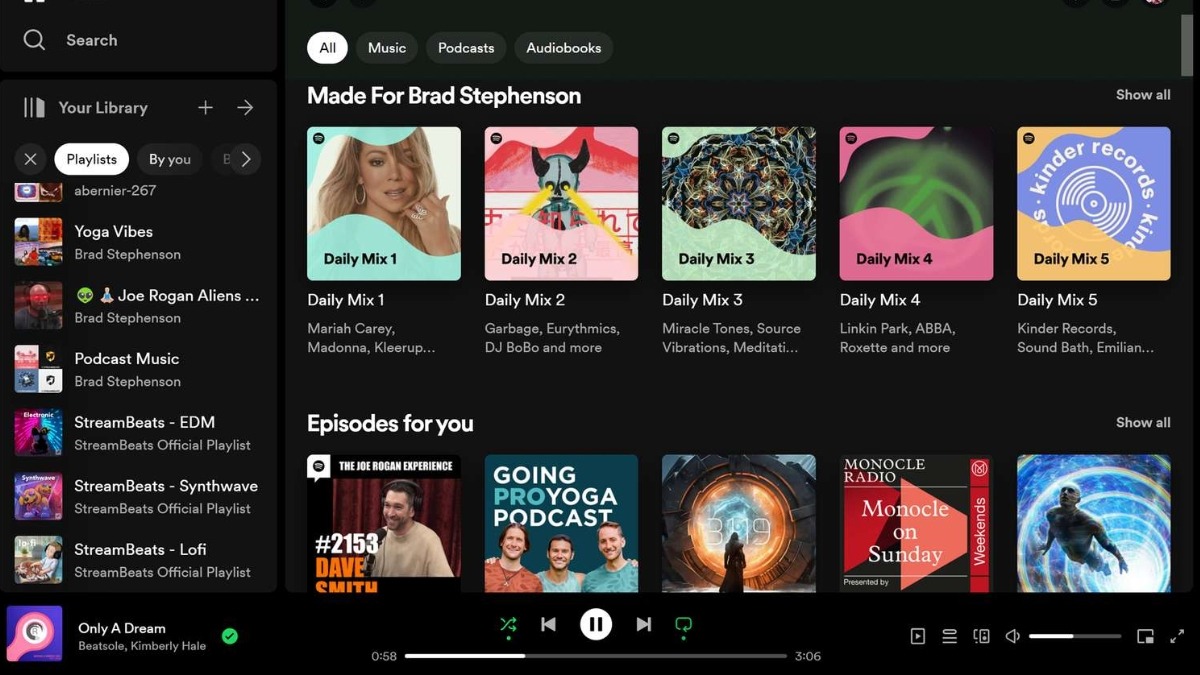The width and height of the screenshot is (1200, 675).
Task: Skip to the next track
Action: point(644,625)
